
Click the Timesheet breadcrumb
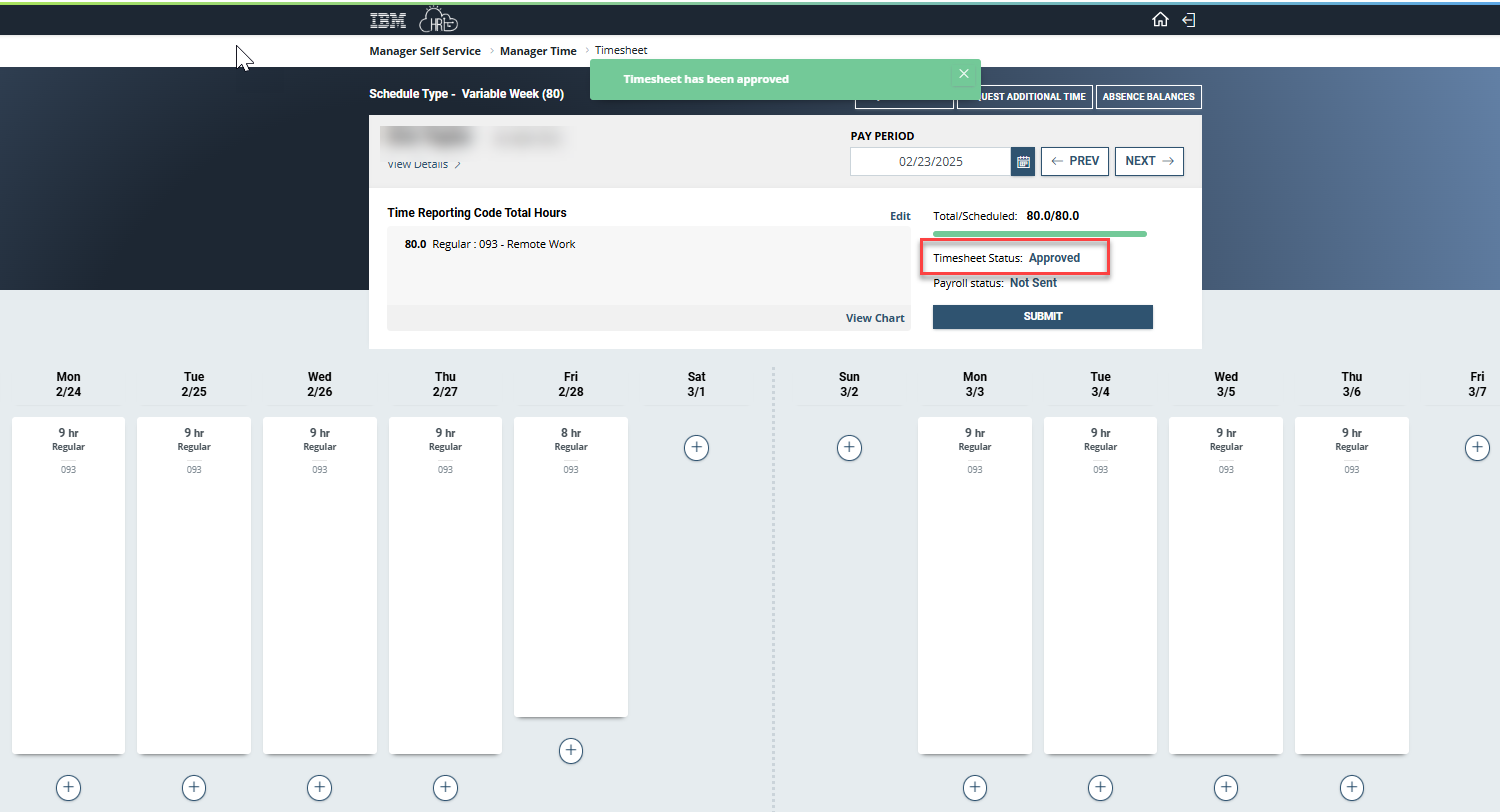(621, 50)
